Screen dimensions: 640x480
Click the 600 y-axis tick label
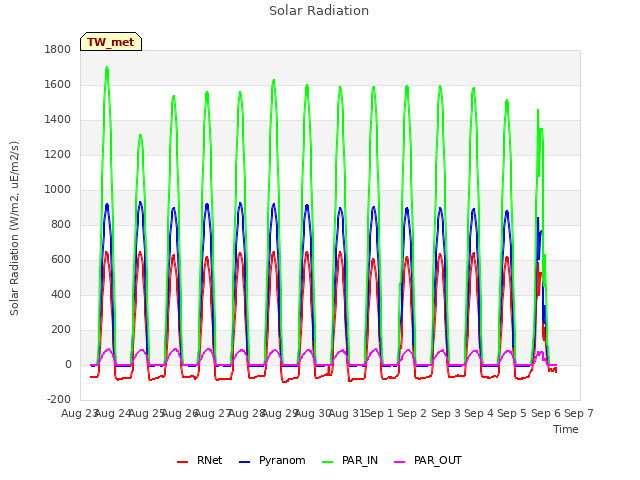pyautogui.click(x=61, y=260)
